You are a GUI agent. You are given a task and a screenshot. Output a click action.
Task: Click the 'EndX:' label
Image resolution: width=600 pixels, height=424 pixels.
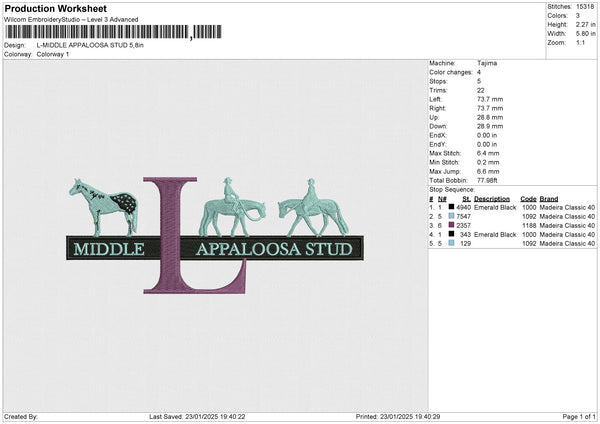pos(438,135)
